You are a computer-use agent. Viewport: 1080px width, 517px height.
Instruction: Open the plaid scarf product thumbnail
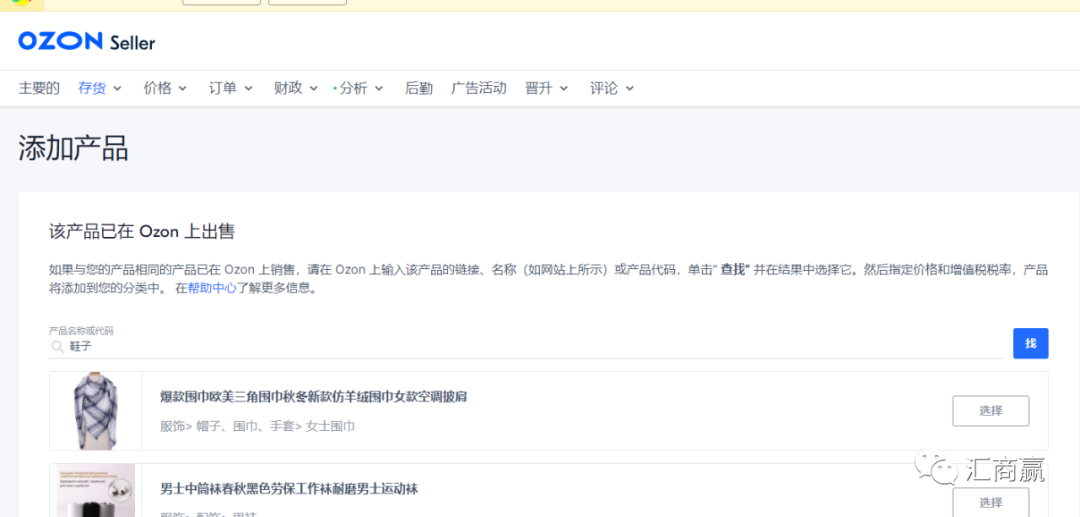[96, 411]
